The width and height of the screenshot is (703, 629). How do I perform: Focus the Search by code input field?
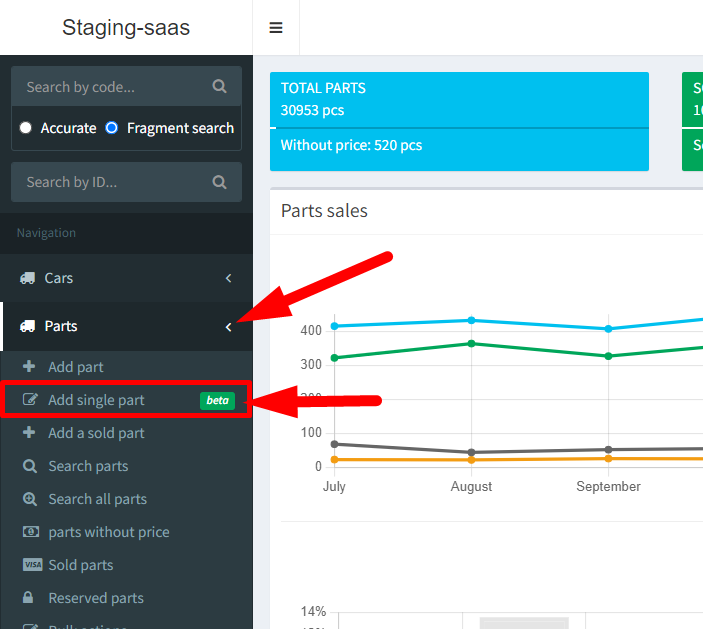(110, 87)
